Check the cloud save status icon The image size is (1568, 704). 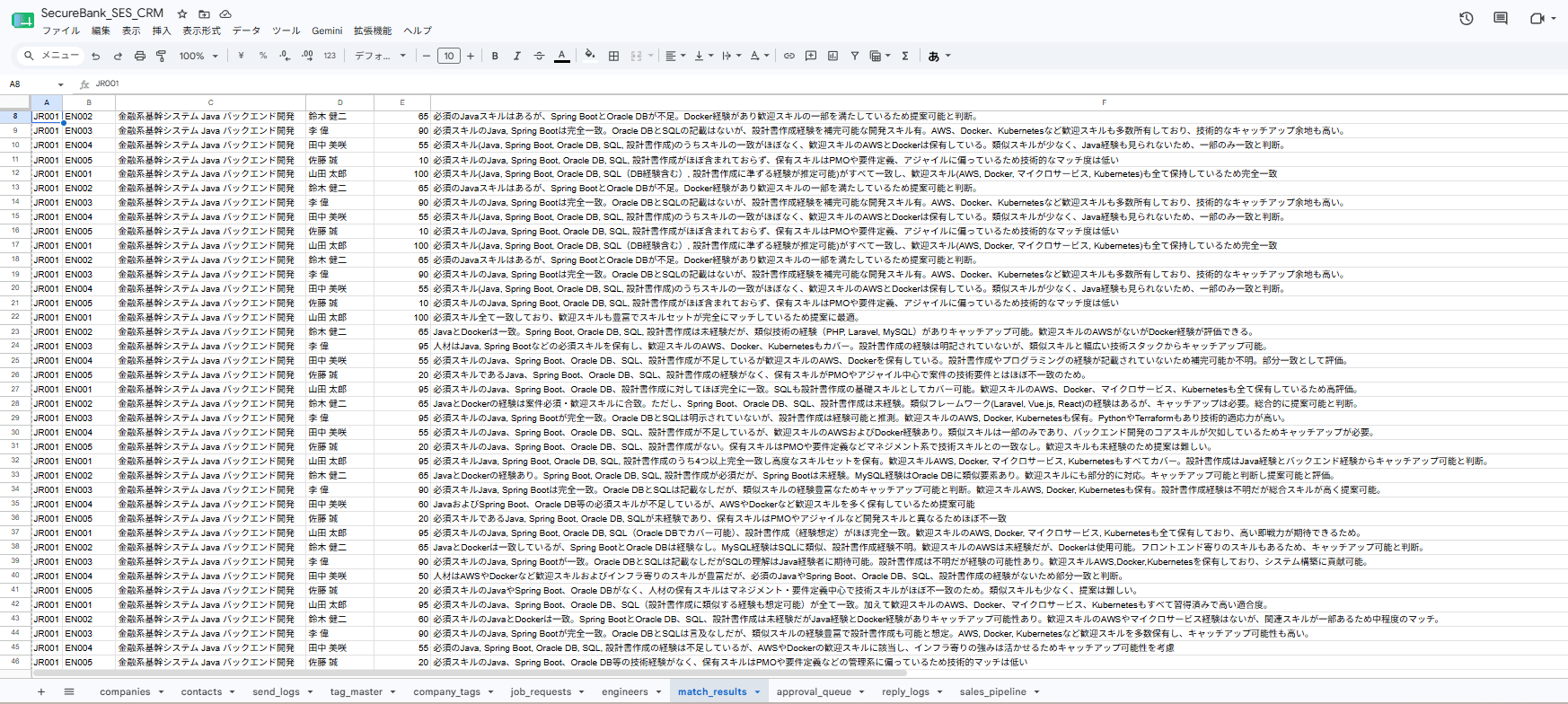pyautogui.click(x=225, y=14)
